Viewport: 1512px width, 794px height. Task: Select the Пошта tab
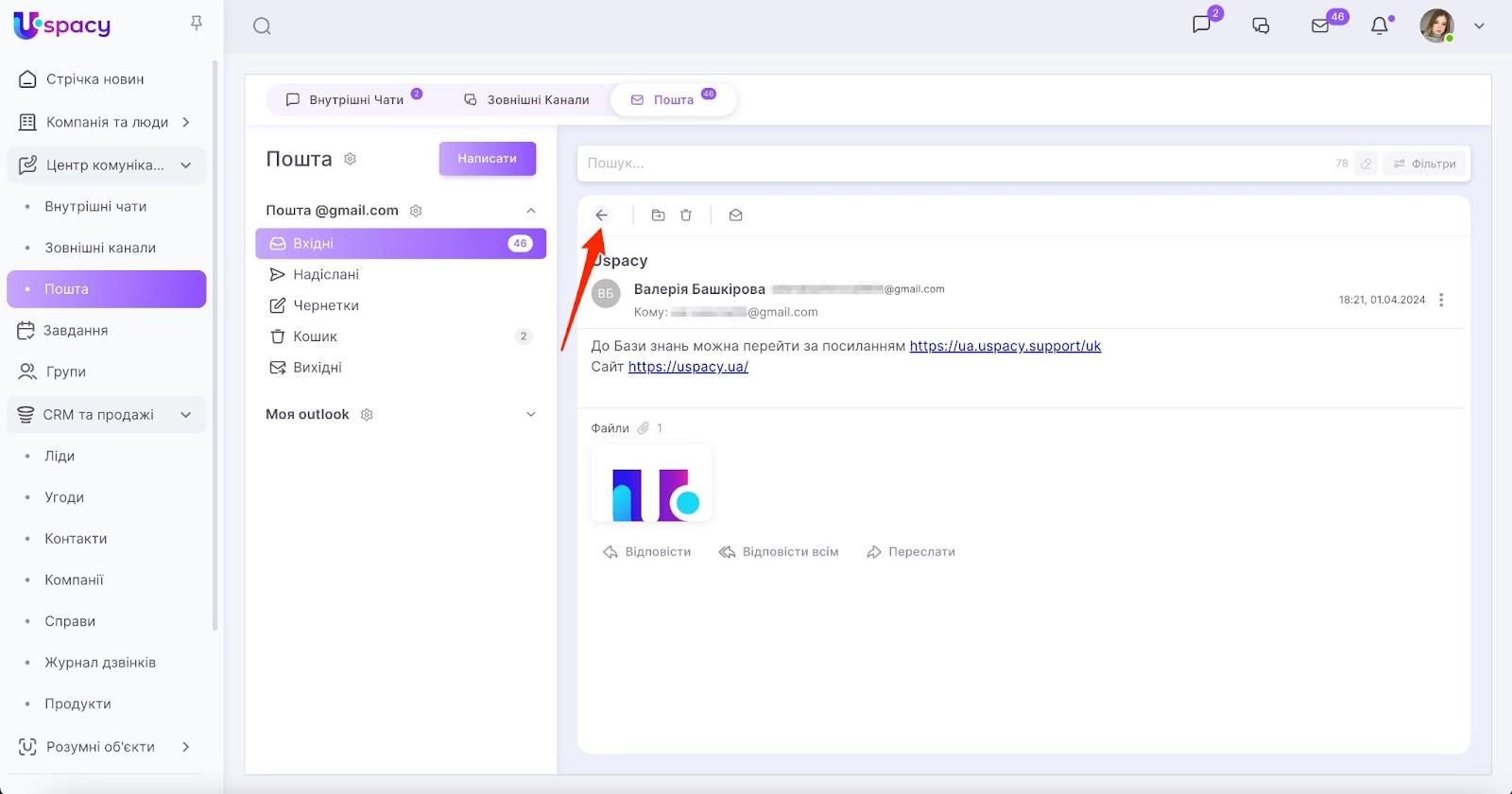[673, 99]
